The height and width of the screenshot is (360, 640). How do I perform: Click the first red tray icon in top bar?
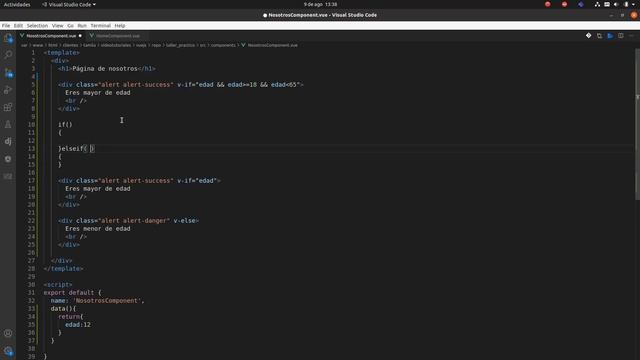pyautogui.click(x=548, y=4)
